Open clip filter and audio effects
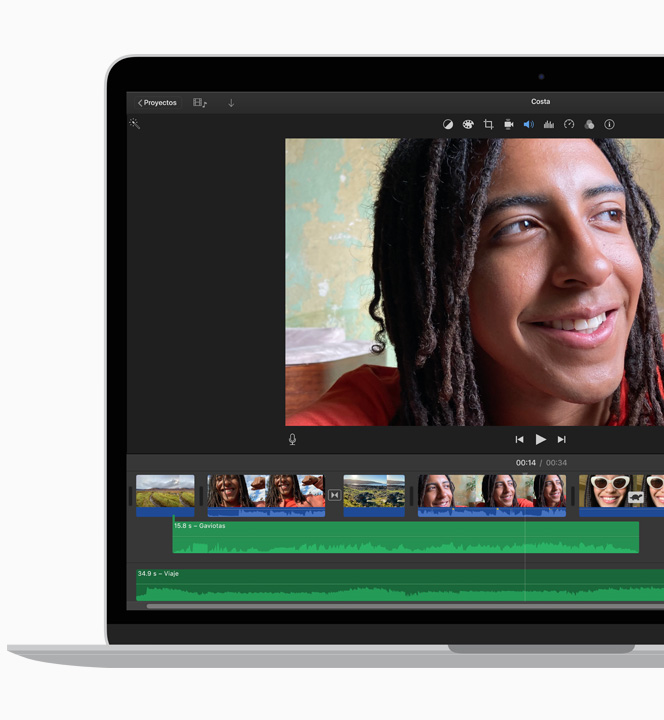 pos(589,125)
